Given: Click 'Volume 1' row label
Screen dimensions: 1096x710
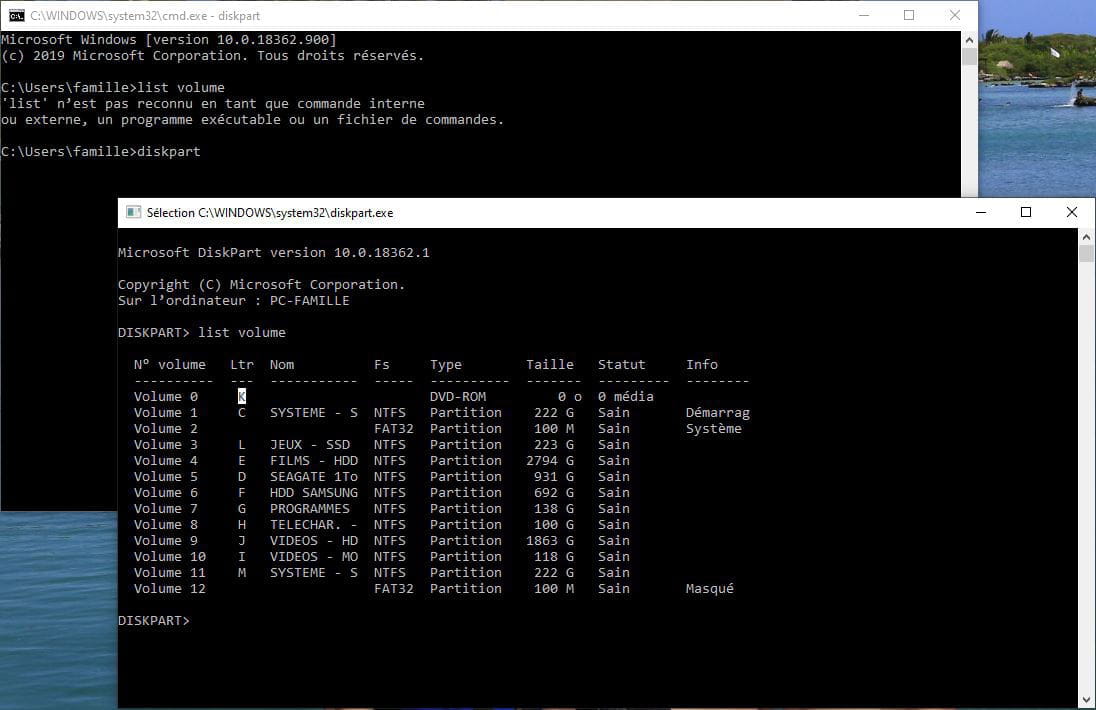Looking at the screenshot, I should 166,412.
